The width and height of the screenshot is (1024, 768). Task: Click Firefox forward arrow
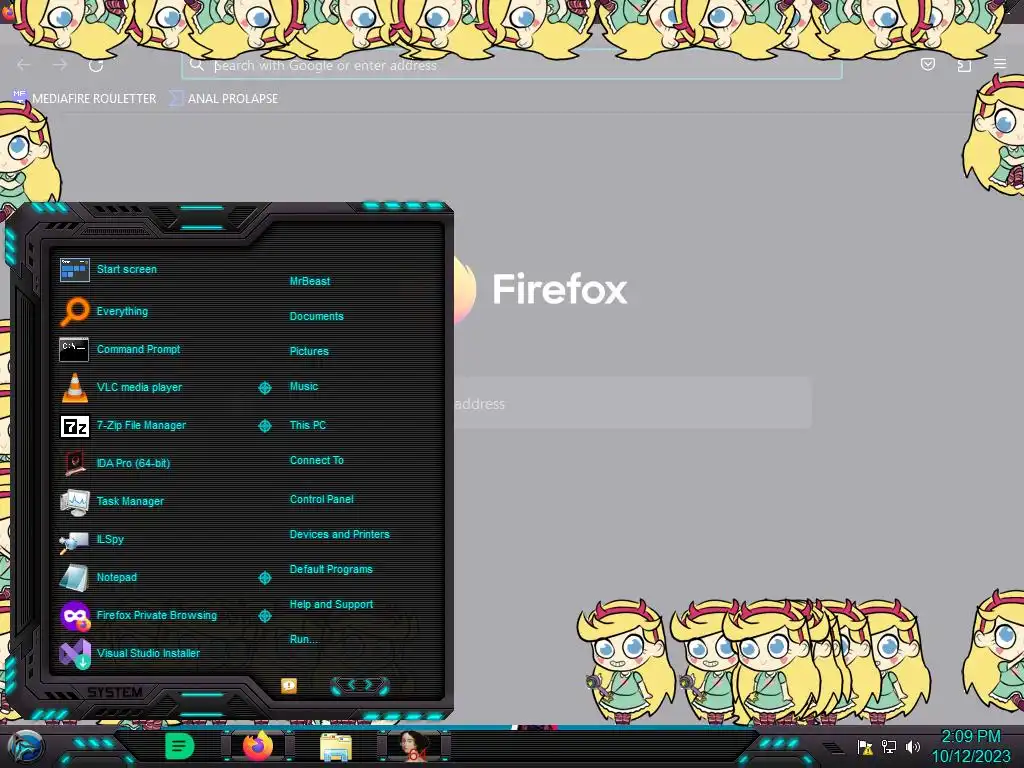[x=60, y=65]
